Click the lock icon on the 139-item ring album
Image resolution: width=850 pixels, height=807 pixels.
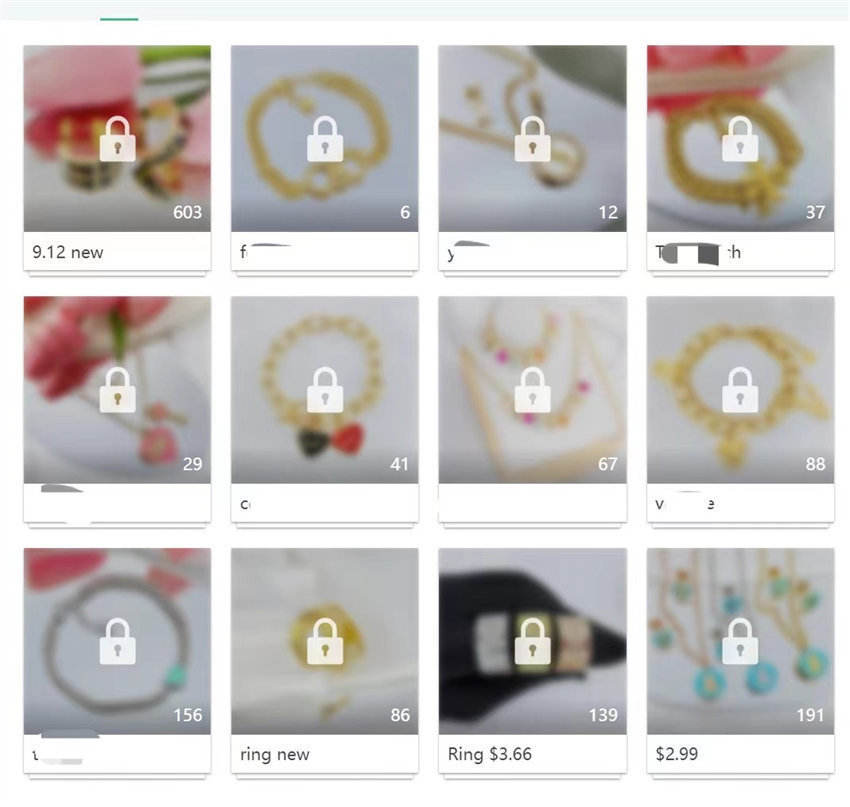click(532, 641)
